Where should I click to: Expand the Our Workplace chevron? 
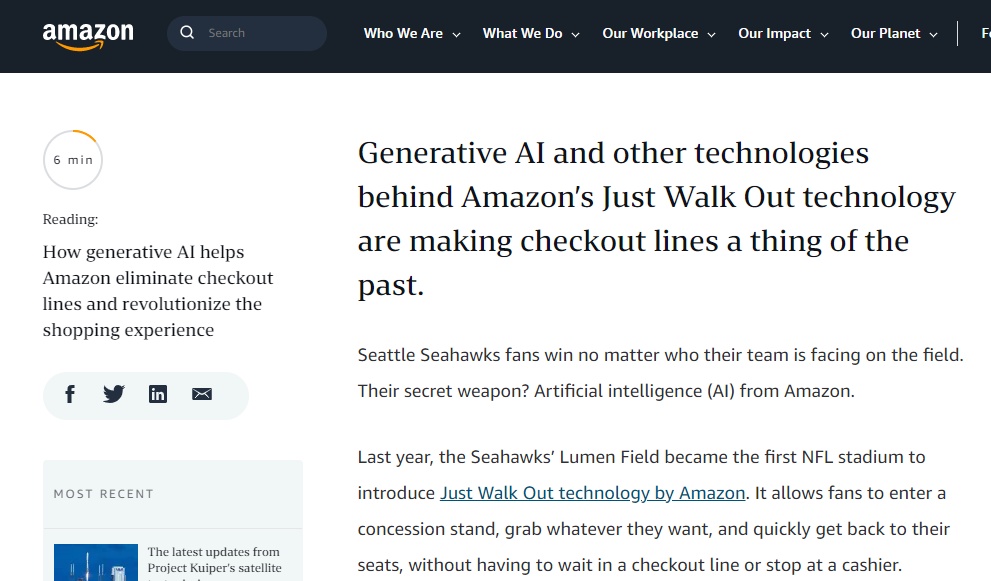(711, 35)
